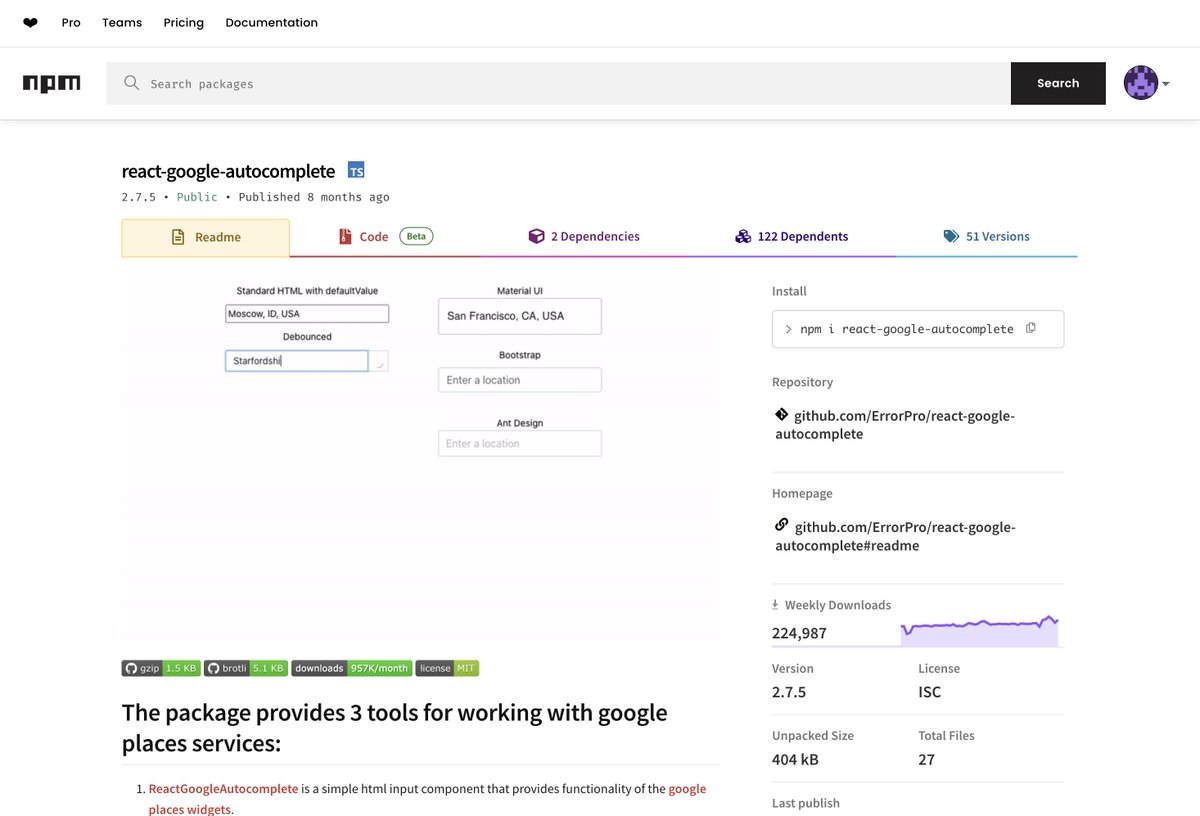Click the Dependents cubes icon

pos(743,237)
